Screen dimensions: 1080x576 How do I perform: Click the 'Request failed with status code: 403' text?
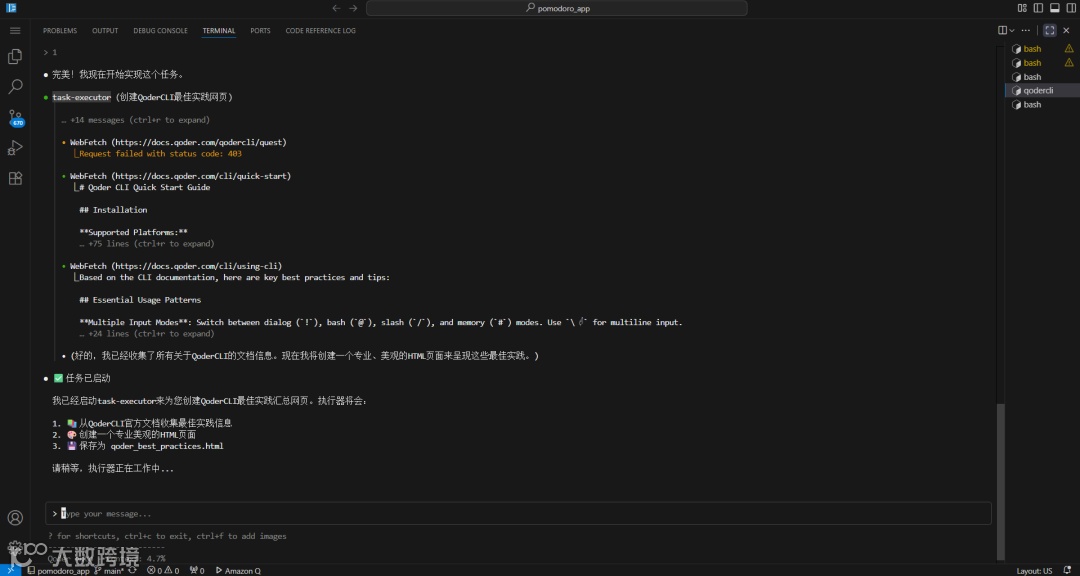160,154
